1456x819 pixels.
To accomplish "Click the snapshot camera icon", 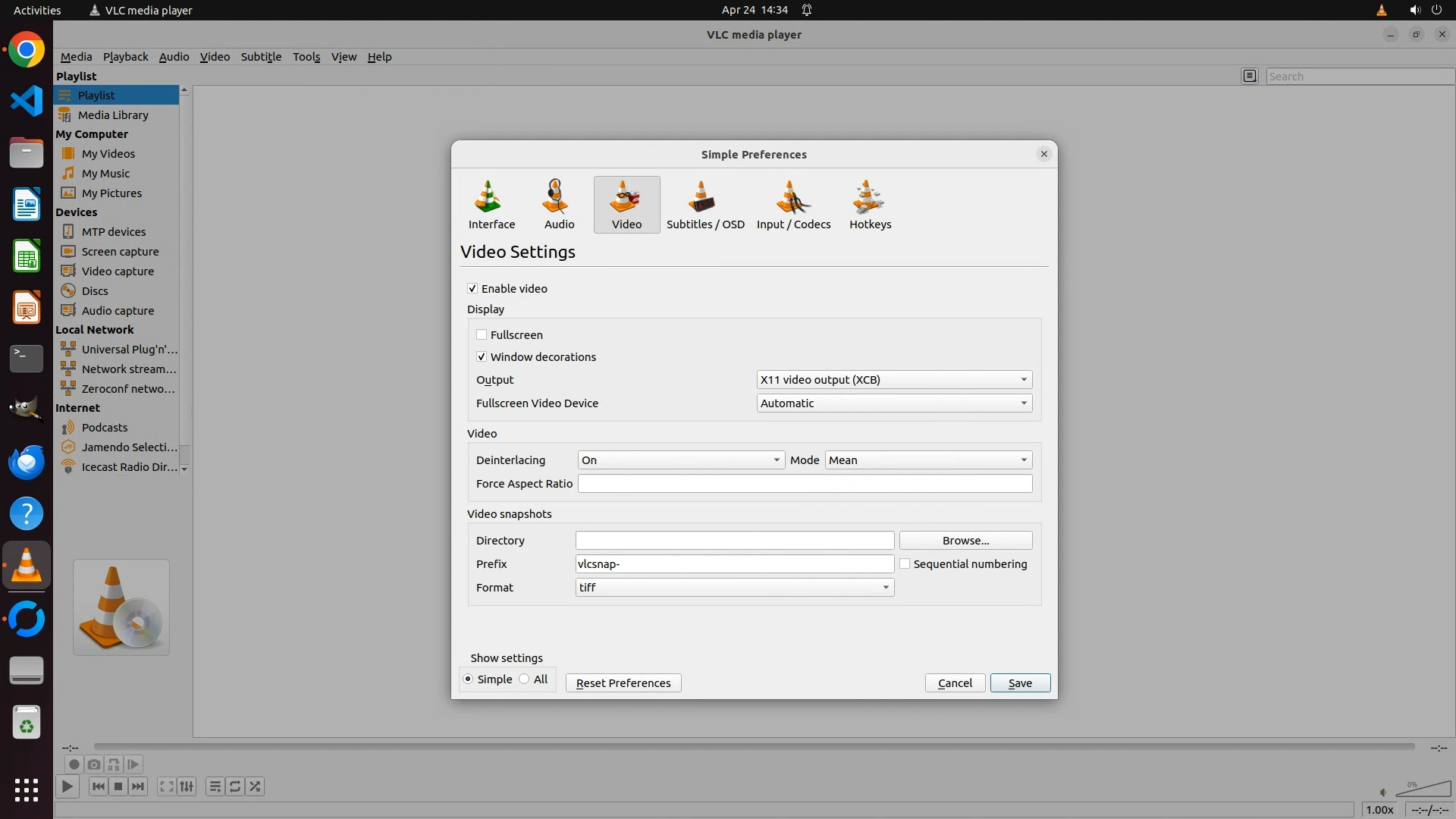I will [94, 764].
